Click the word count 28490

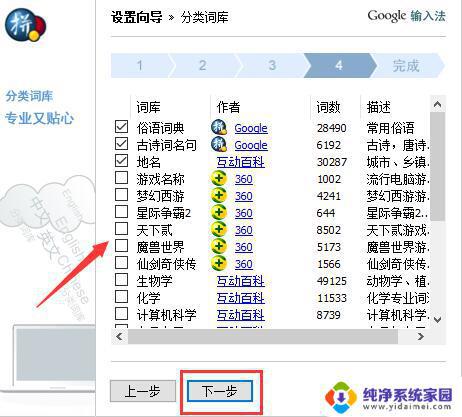pyautogui.click(x=332, y=128)
